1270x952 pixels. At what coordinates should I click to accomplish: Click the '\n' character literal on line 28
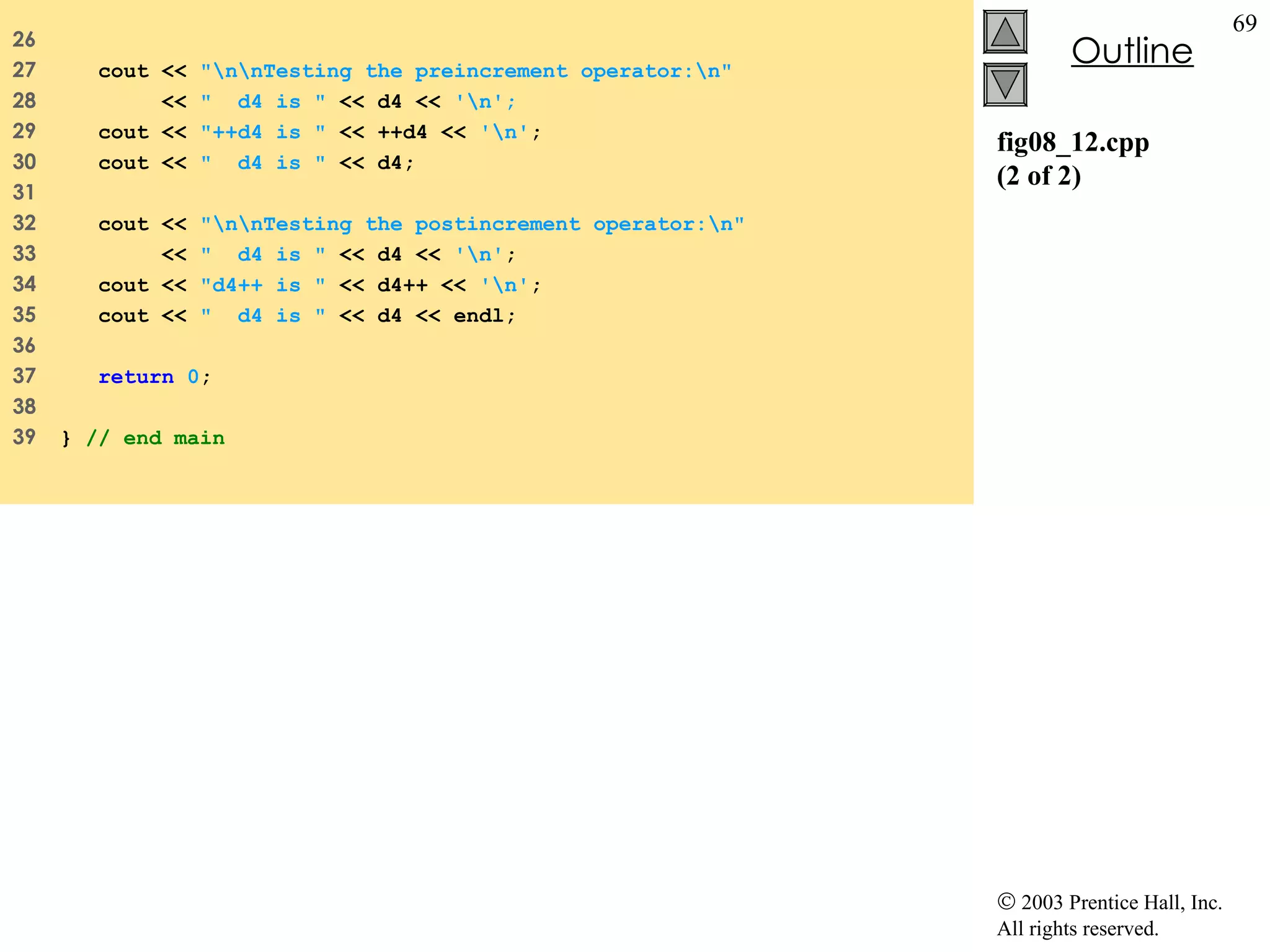click(x=479, y=102)
